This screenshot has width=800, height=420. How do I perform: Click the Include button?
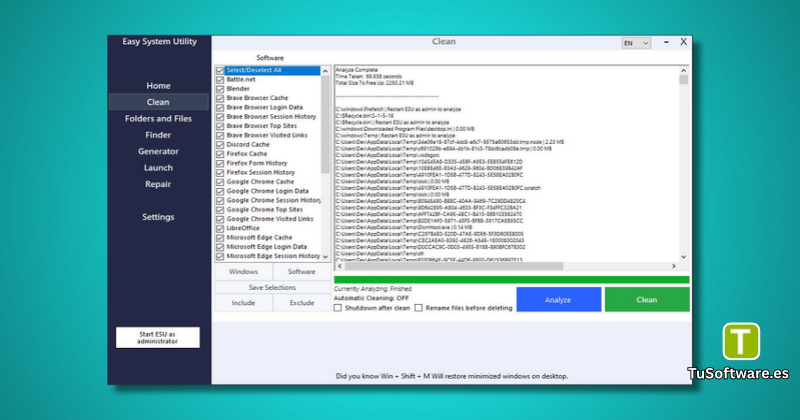243,303
